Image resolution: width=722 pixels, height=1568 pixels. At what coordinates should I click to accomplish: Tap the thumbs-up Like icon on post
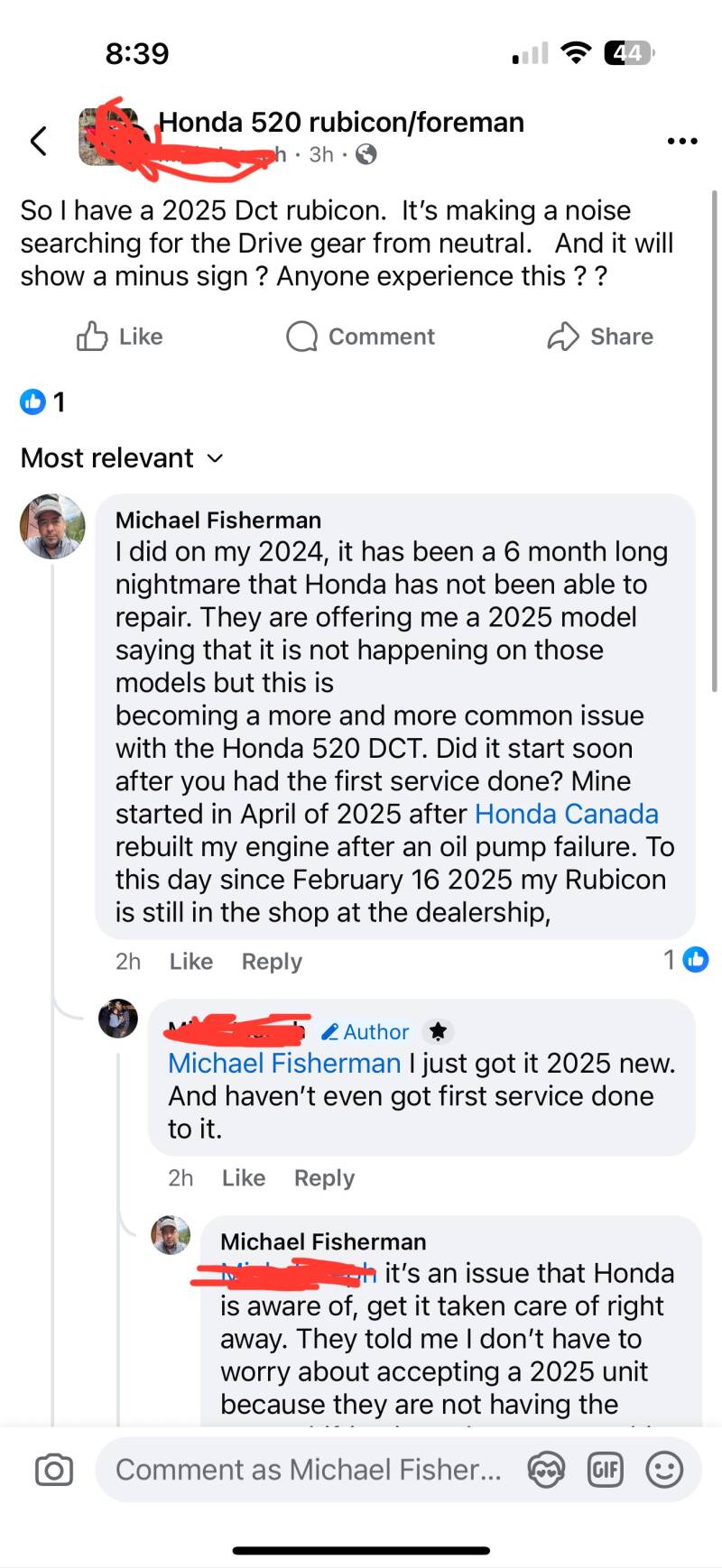(x=92, y=337)
